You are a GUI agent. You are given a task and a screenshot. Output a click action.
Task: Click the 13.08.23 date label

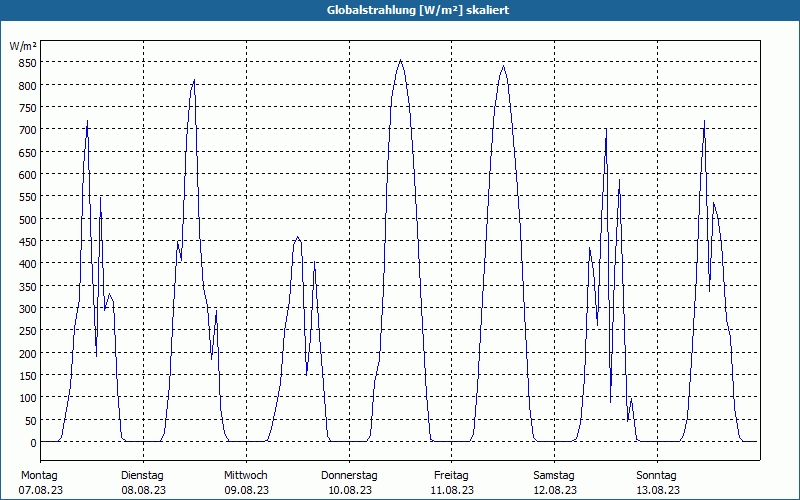click(x=658, y=490)
